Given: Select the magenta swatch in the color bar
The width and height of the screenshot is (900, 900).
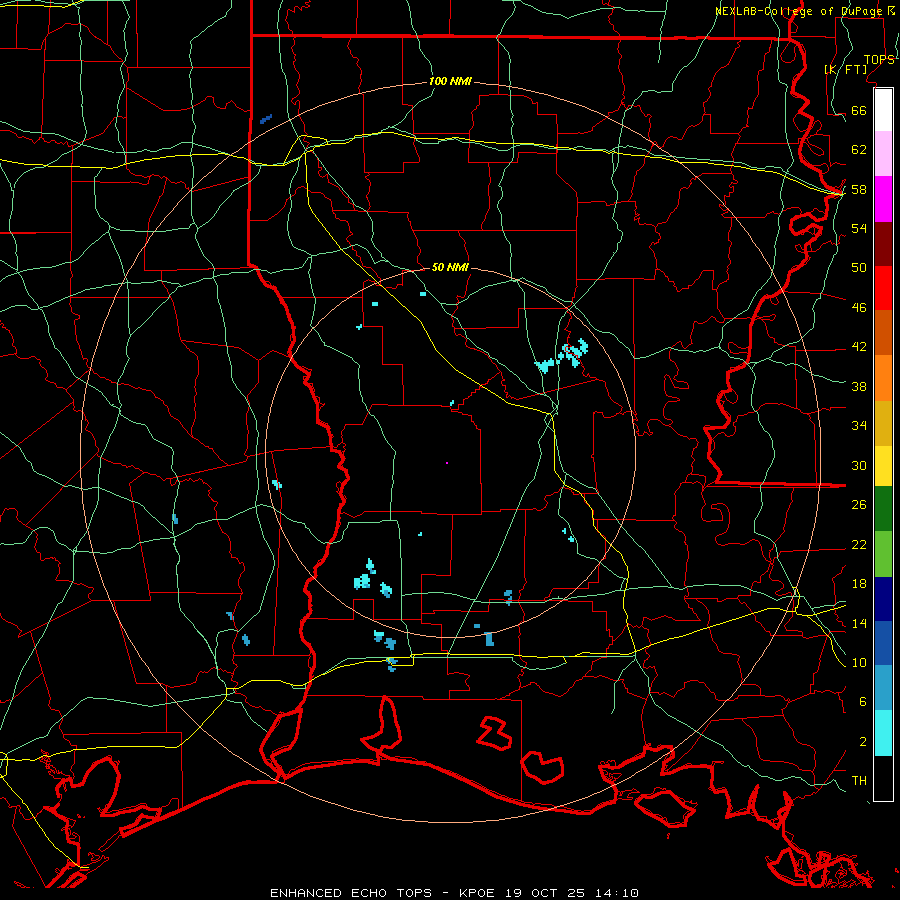Looking at the screenshot, I should tap(883, 199).
